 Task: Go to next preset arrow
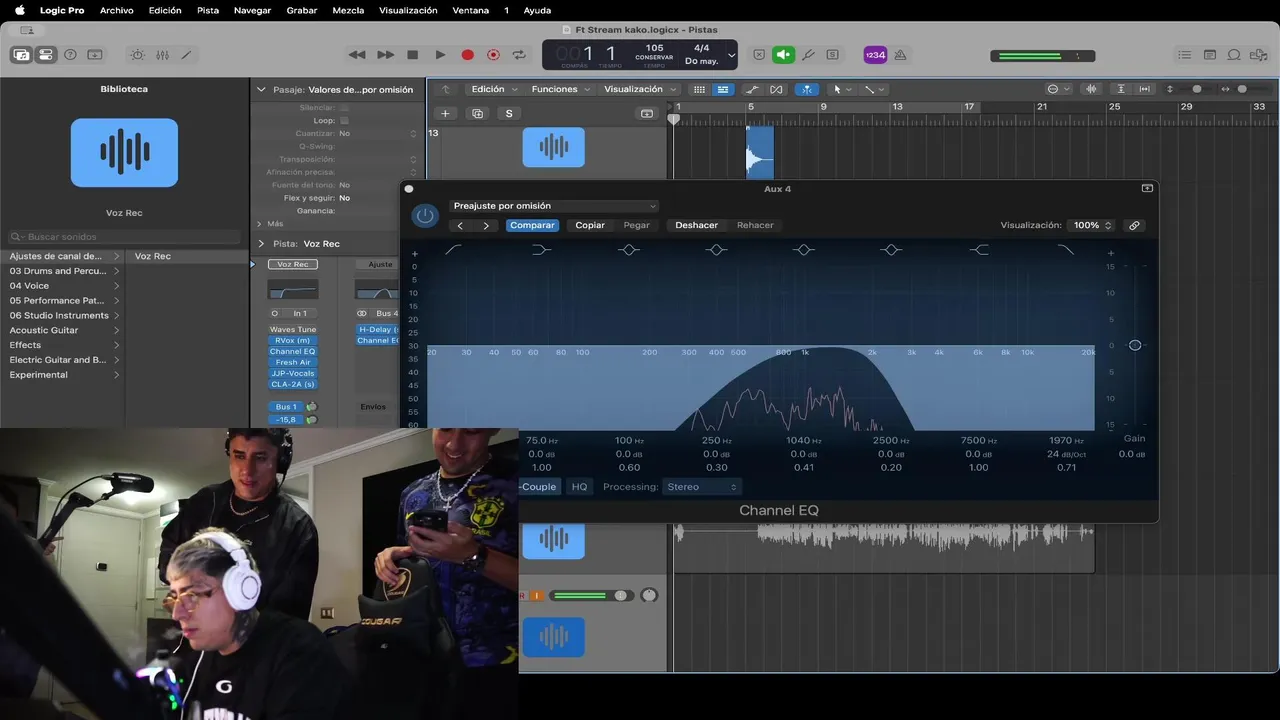tap(486, 226)
